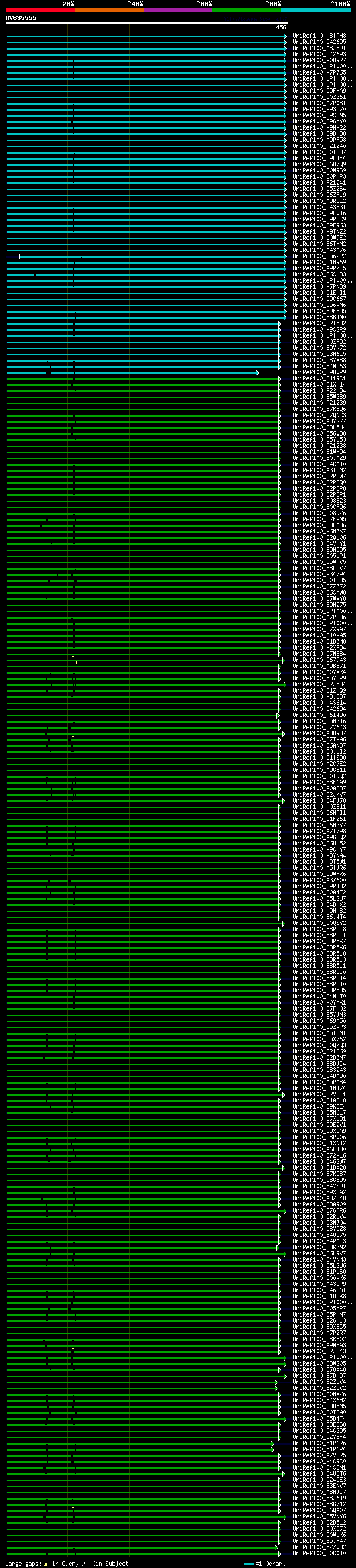
Task: Click the red 20% identity legend segment
Action: point(39,10)
